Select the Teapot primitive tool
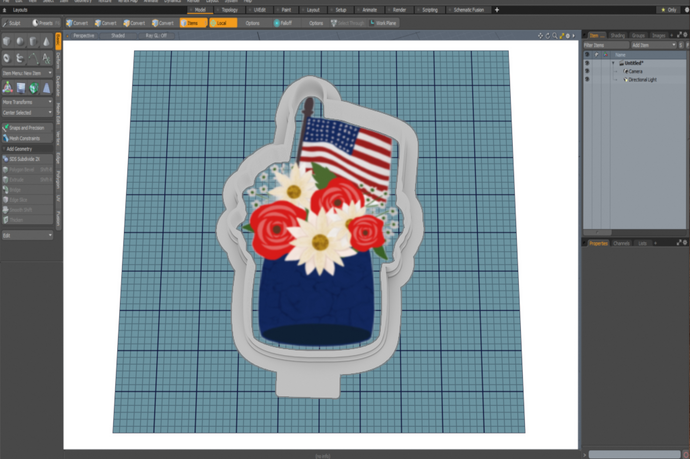Viewport: 690px width, 459px height. 20,58
